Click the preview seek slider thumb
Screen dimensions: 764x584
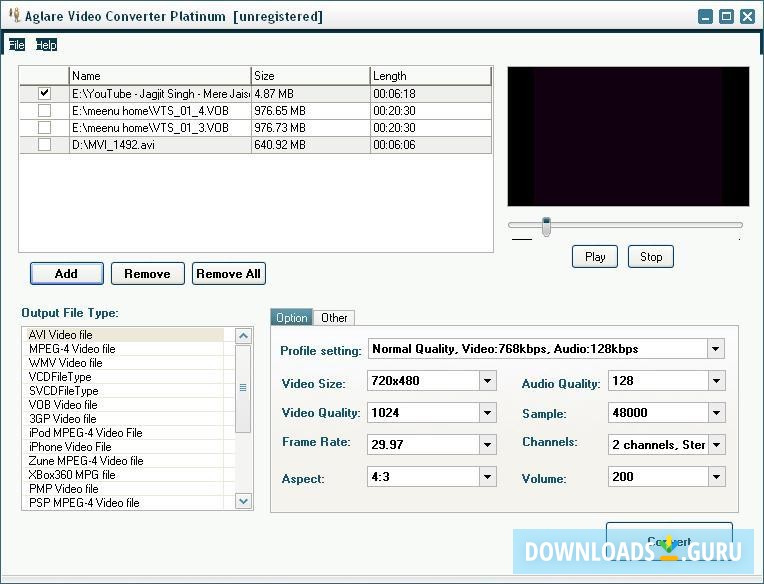546,226
